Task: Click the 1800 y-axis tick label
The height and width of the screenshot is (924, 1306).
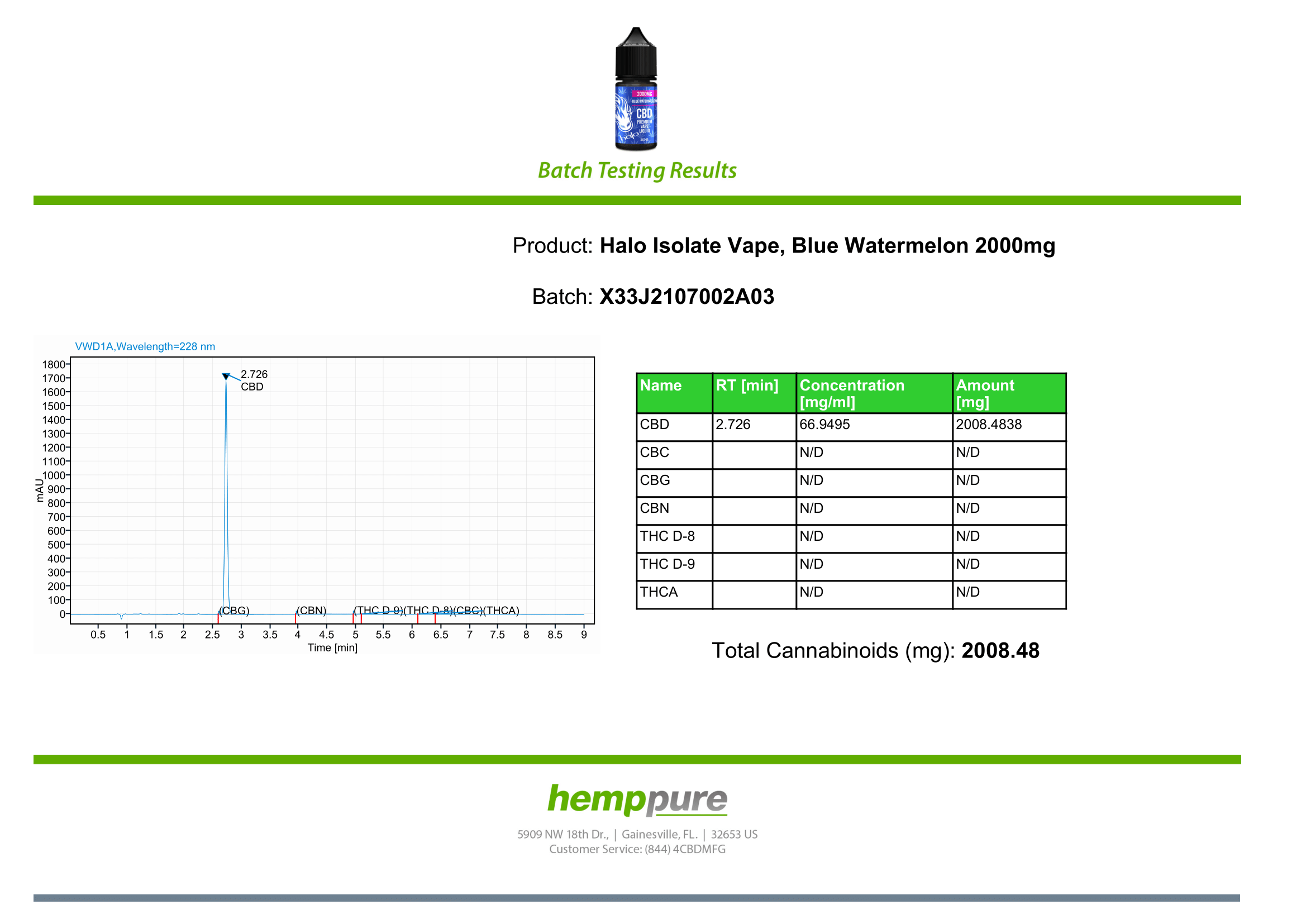Action: coord(54,365)
